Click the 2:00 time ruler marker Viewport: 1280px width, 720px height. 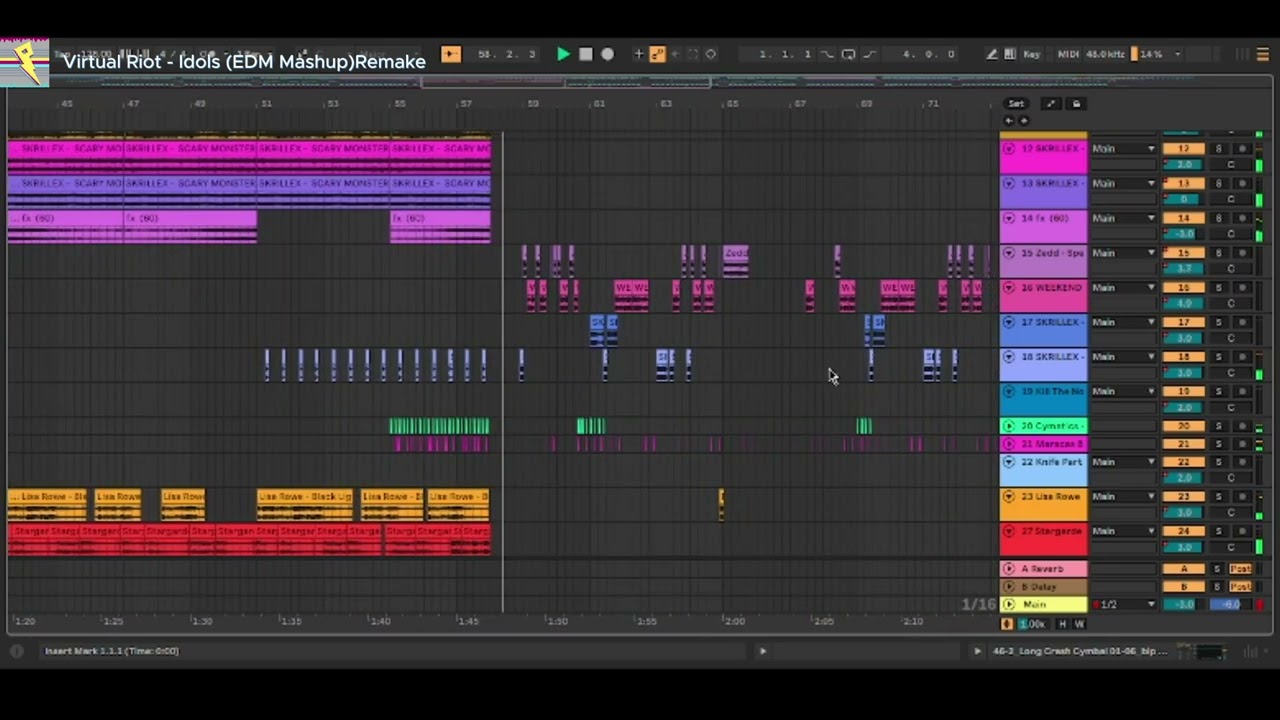pyautogui.click(x=734, y=621)
